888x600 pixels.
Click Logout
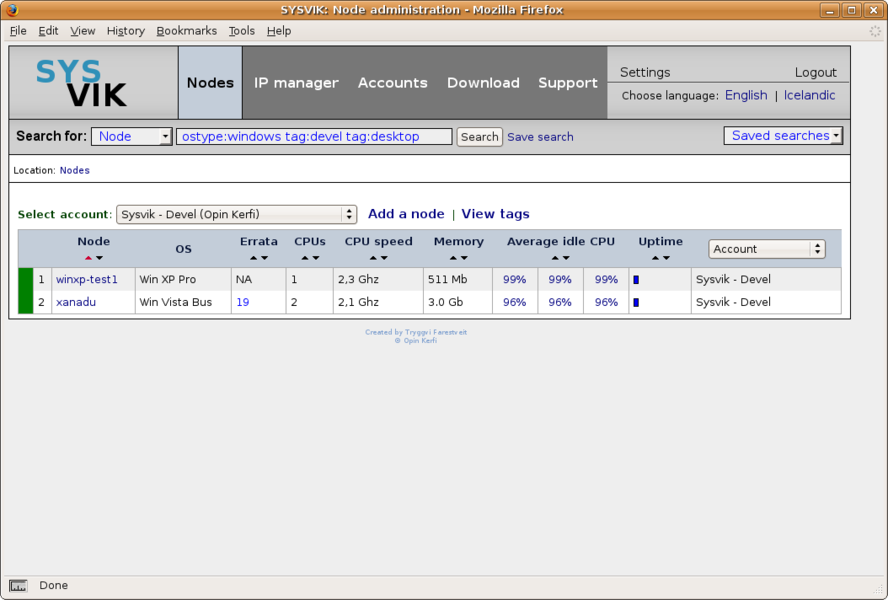point(816,72)
